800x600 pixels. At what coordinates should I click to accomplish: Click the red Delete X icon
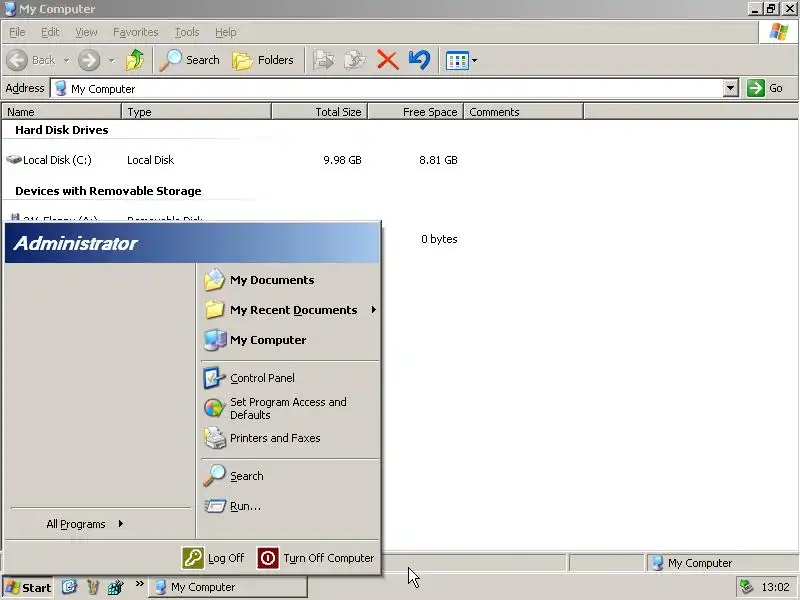(388, 60)
